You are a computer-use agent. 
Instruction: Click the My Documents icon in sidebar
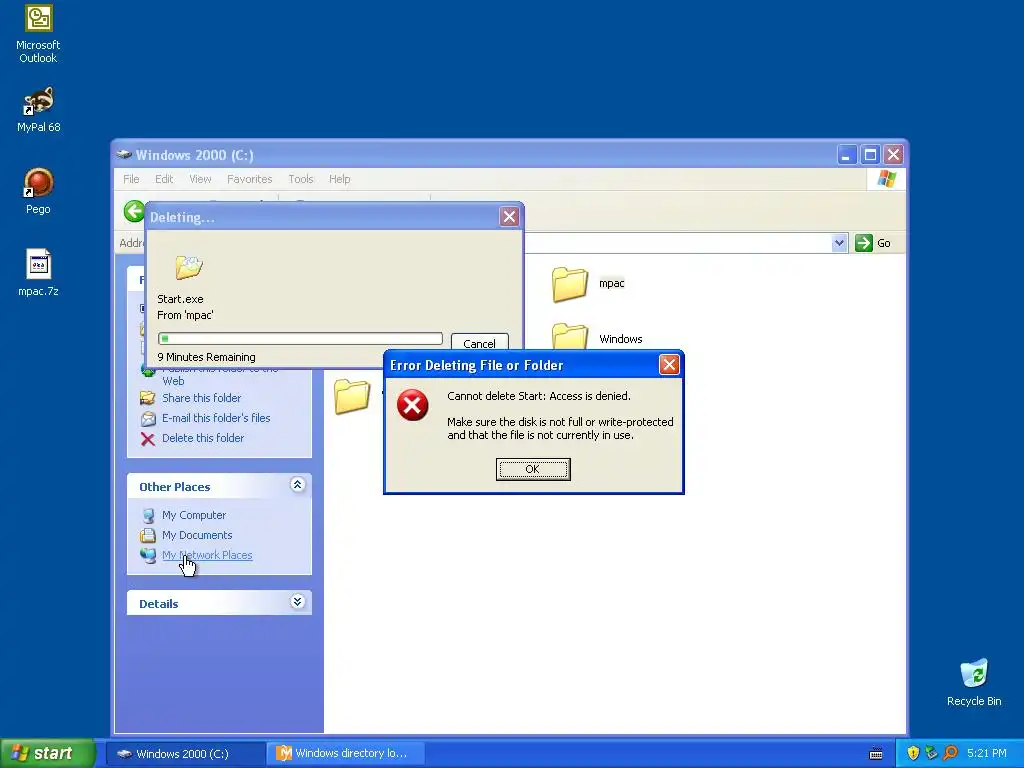pyautogui.click(x=148, y=536)
